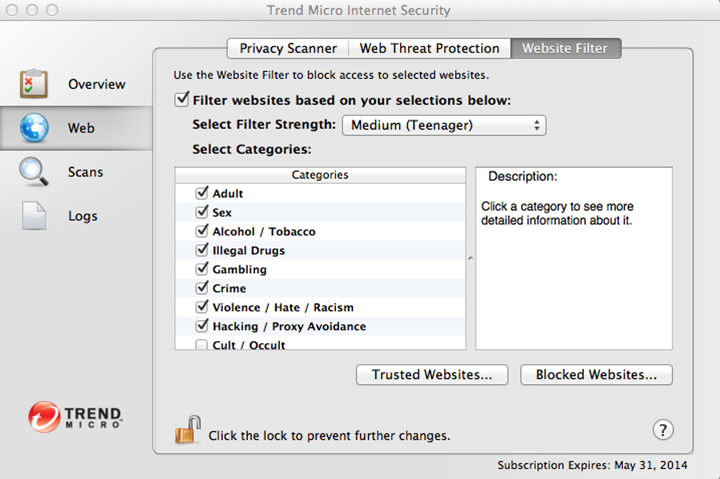Enable the Cult / Occult category
Viewport: 720px width, 479px height.
(202, 344)
